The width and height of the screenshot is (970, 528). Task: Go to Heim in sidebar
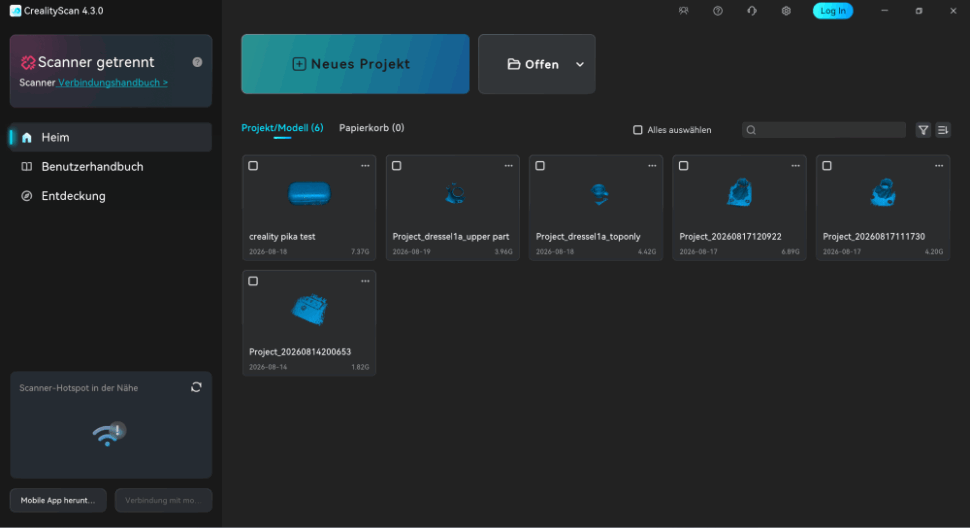111,137
